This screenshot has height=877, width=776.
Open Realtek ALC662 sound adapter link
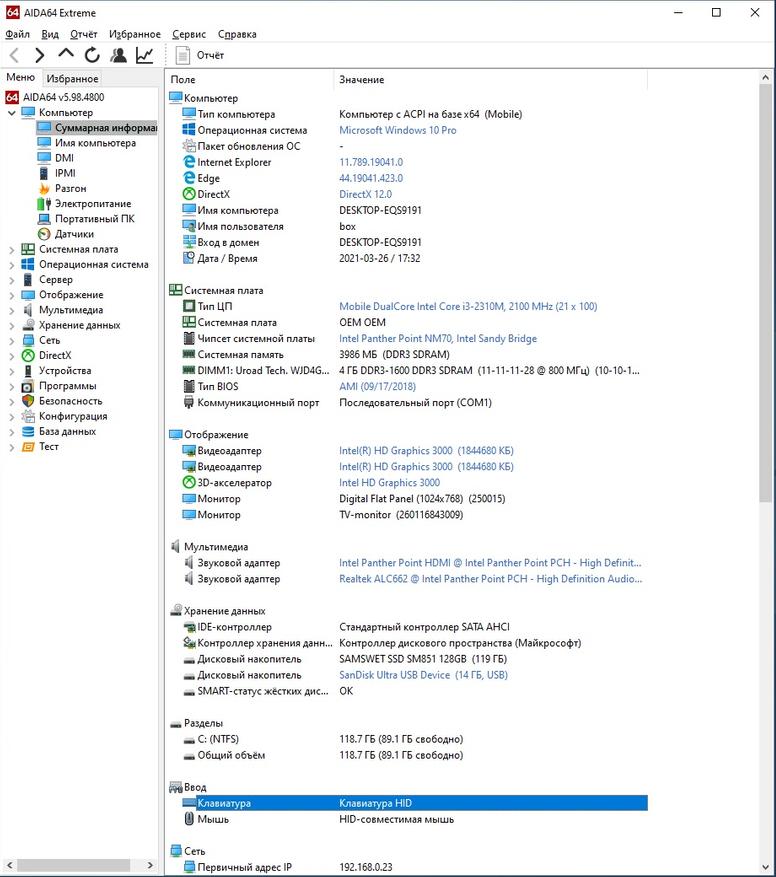coord(491,579)
